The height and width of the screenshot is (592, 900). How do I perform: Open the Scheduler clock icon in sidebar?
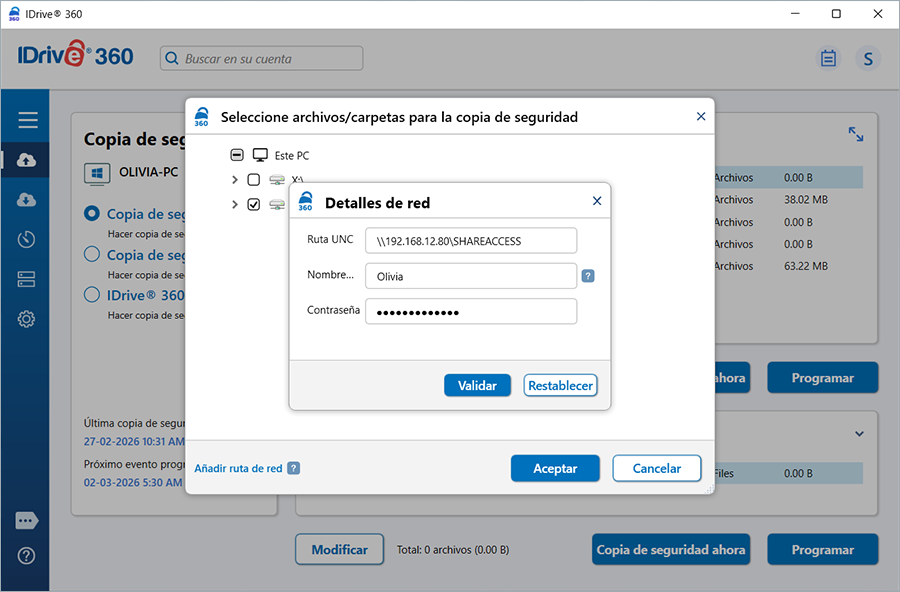tap(26, 239)
